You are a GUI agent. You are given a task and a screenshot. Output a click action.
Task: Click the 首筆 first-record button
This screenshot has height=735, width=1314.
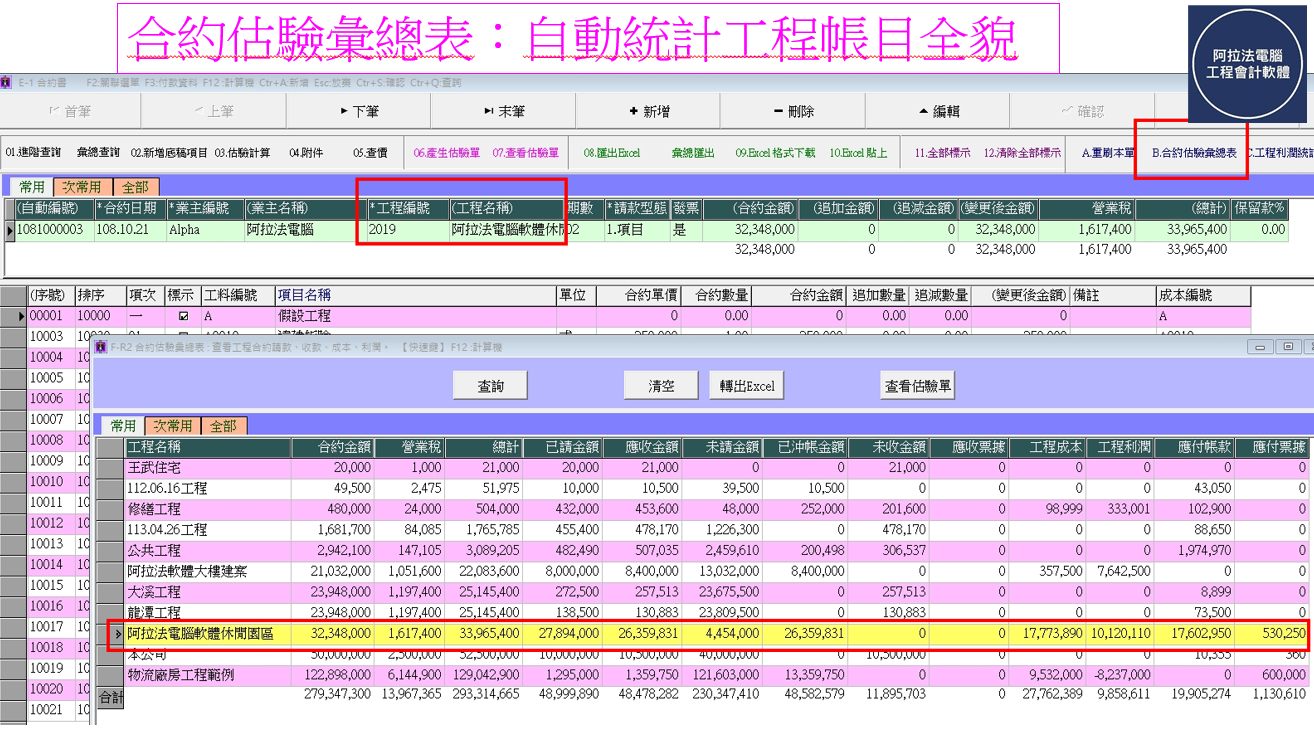(71, 112)
